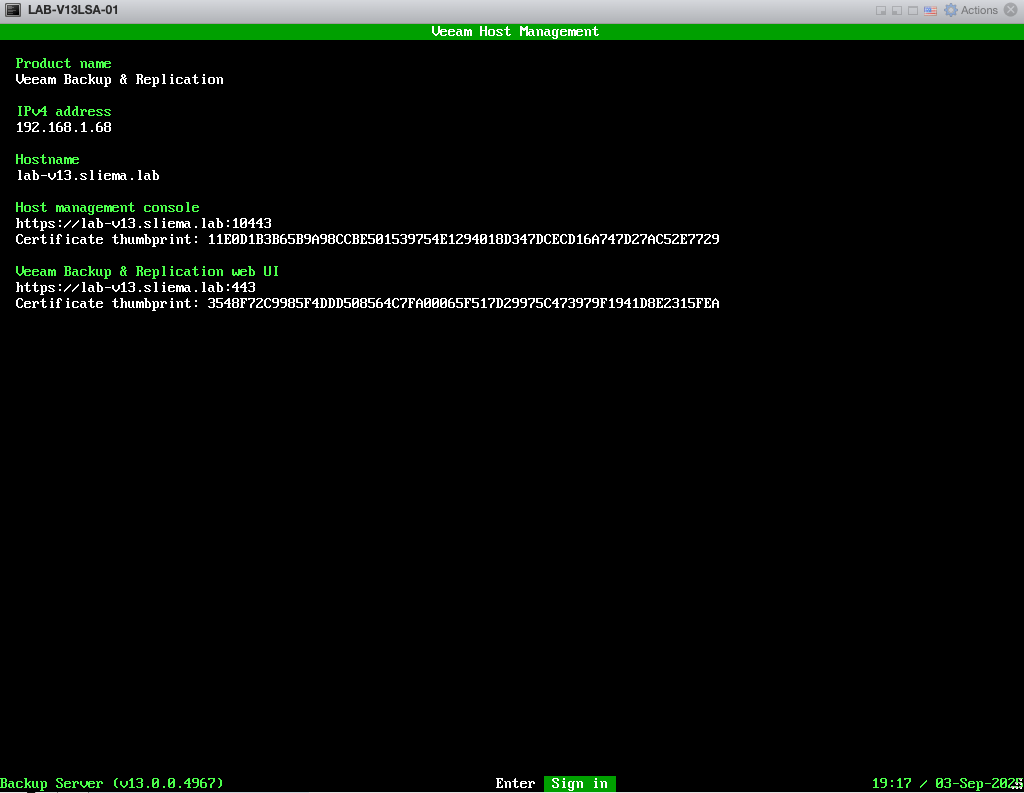The width and height of the screenshot is (1024, 793).
Task: Click the green Sign in button
Action: point(579,783)
